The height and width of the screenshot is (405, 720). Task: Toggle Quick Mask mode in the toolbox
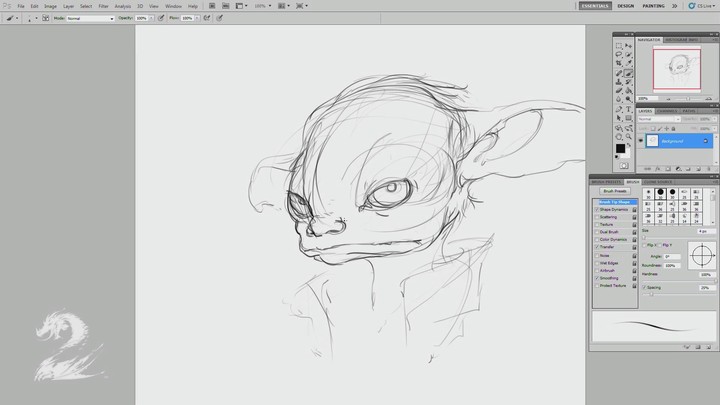[x=624, y=166]
